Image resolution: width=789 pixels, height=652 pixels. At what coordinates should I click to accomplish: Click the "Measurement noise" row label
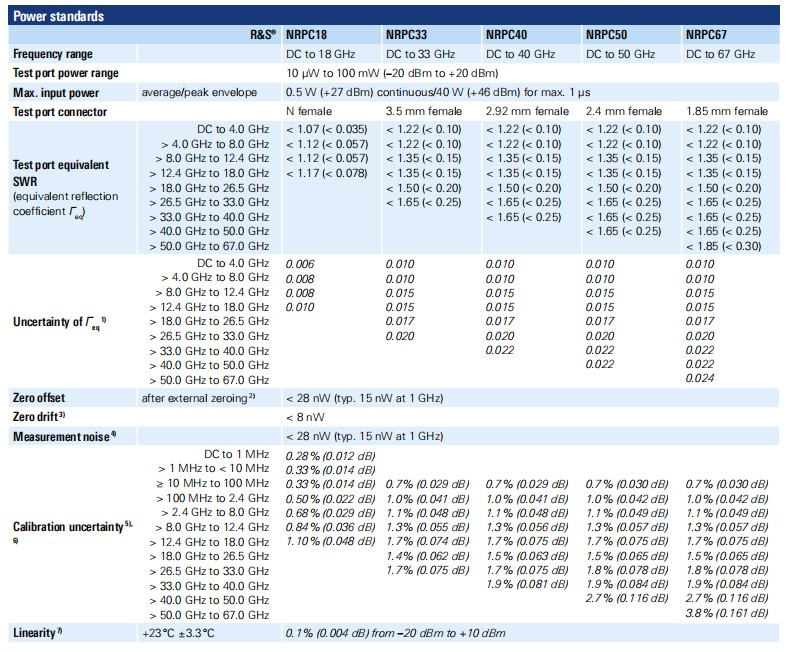64,436
